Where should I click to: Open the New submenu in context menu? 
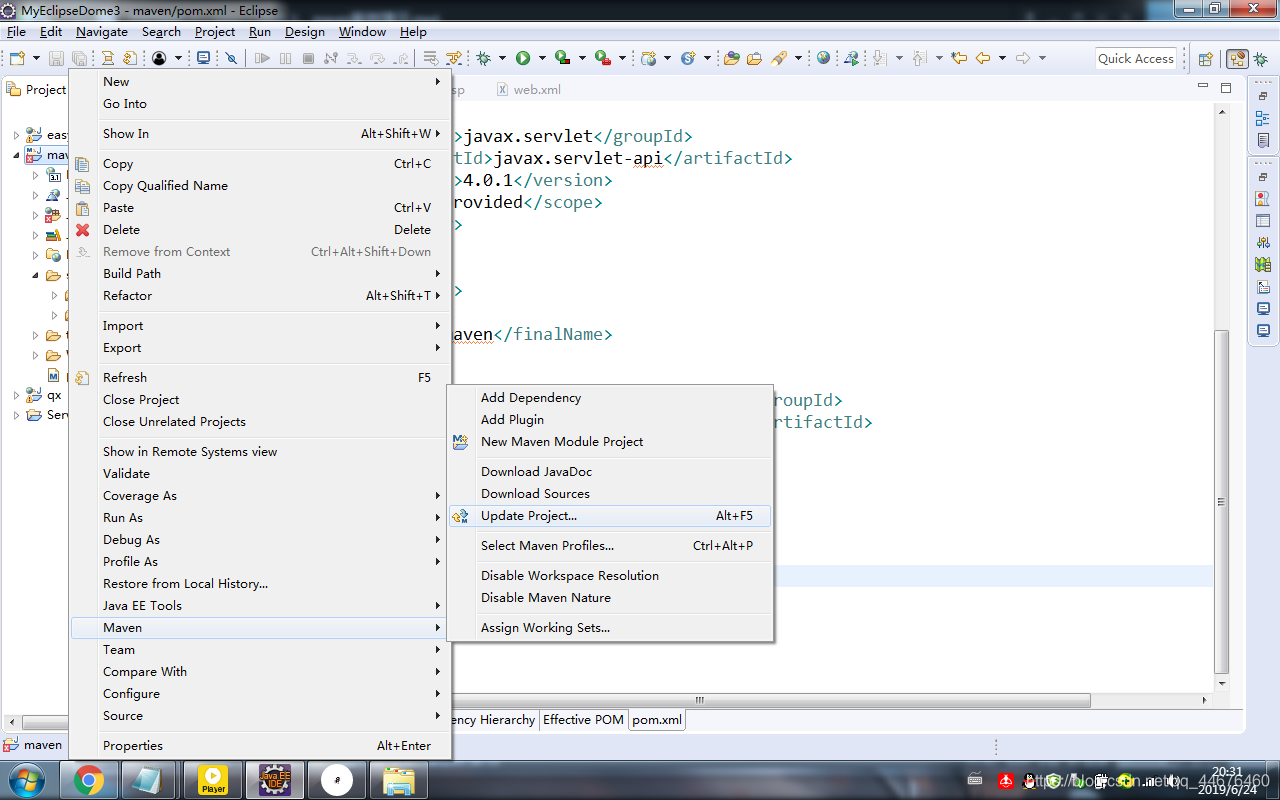260,82
